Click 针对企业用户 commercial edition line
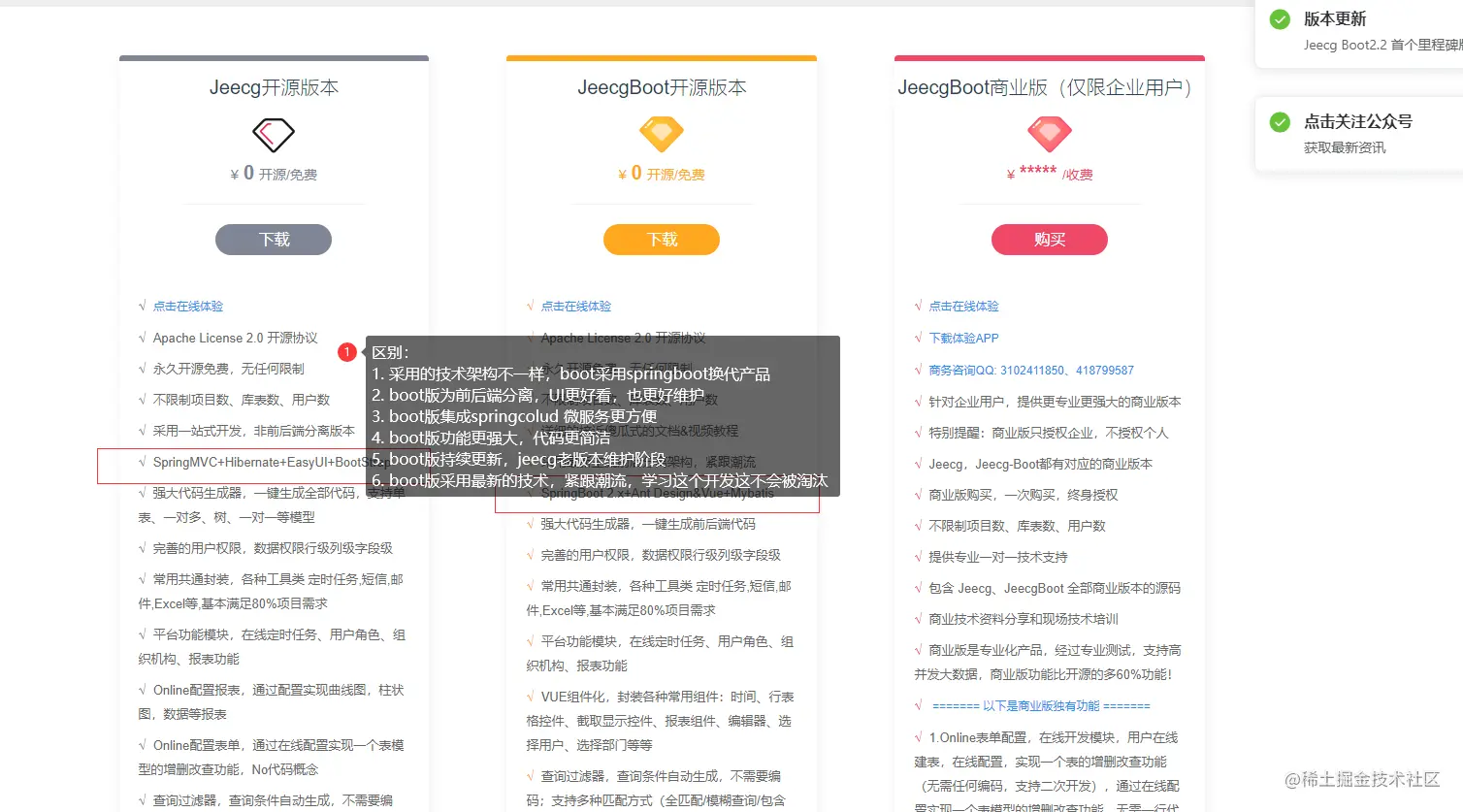1463x812 pixels. coord(1056,402)
